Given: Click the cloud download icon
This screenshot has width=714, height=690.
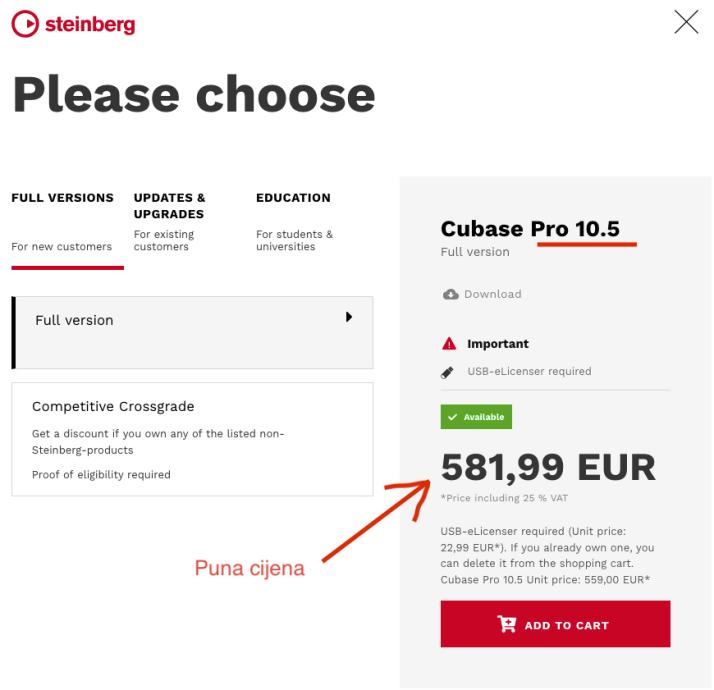Looking at the screenshot, I should coord(450,294).
